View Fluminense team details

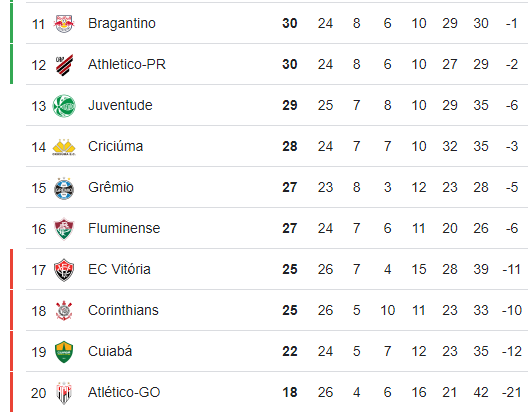point(124,228)
